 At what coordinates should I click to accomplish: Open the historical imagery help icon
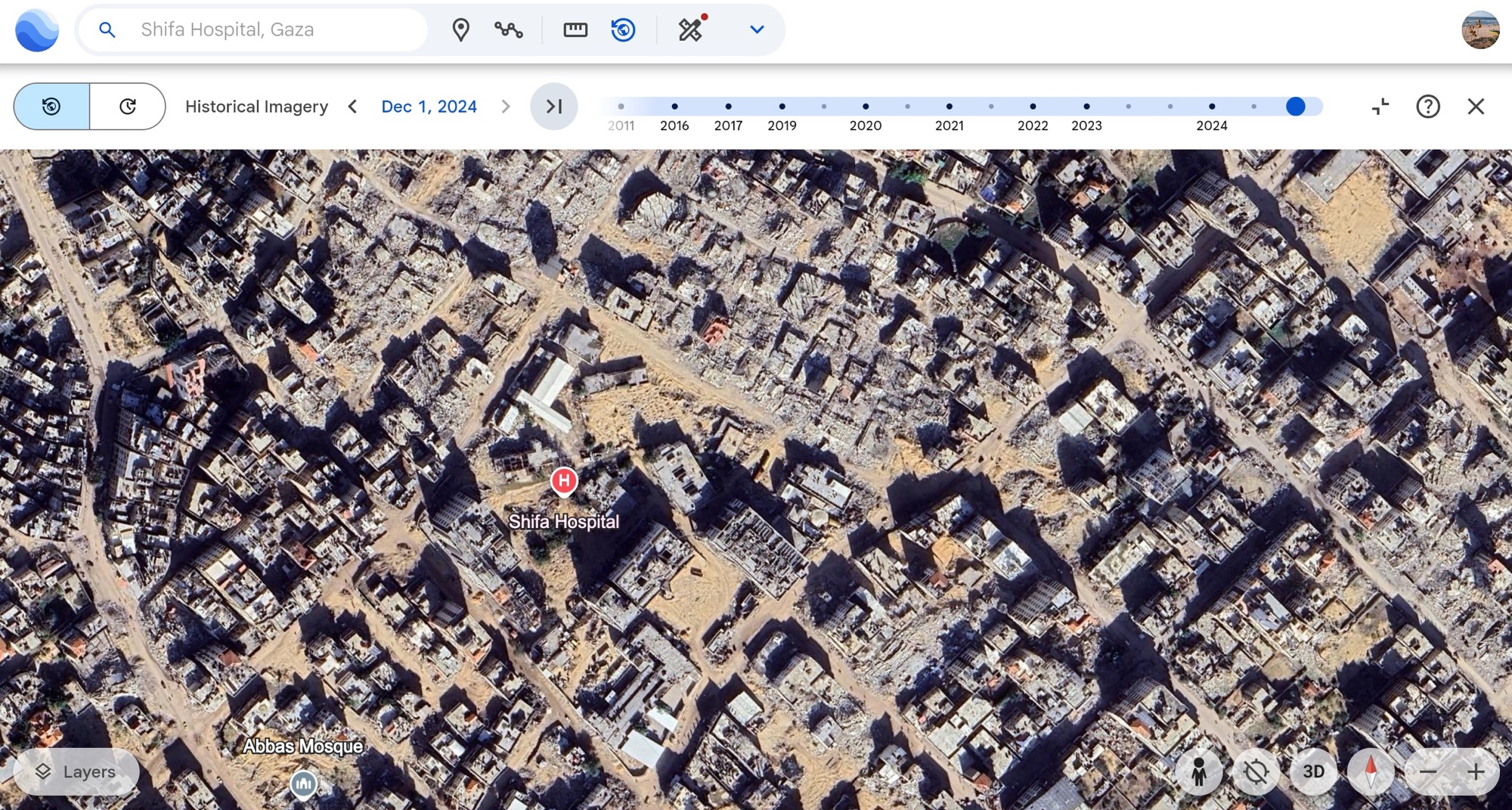[1427, 107]
